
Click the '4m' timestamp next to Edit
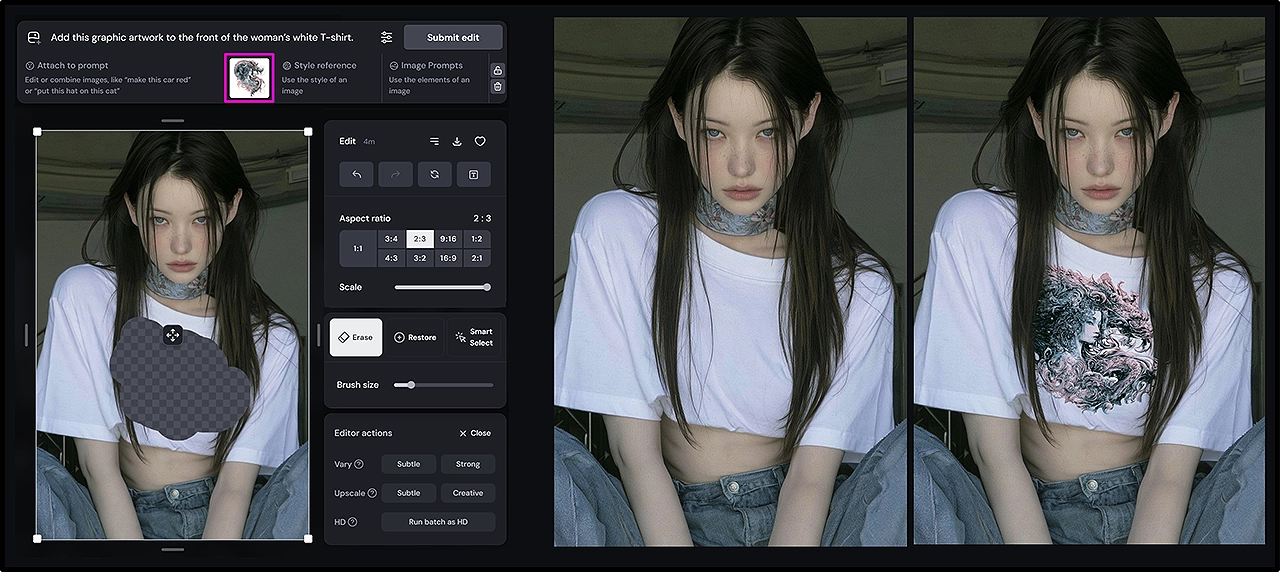(x=369, y=142)
